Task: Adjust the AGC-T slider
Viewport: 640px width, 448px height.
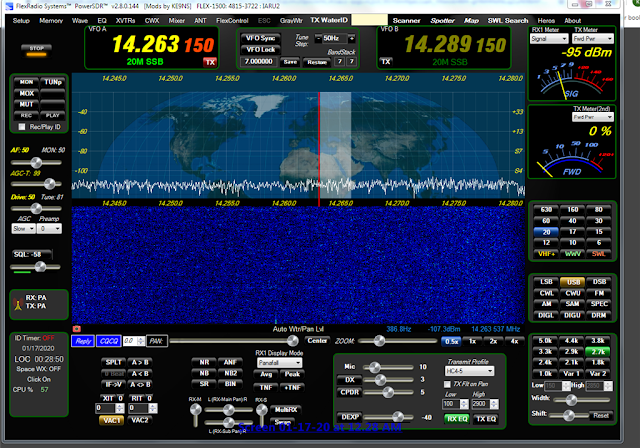Action: 36,184
